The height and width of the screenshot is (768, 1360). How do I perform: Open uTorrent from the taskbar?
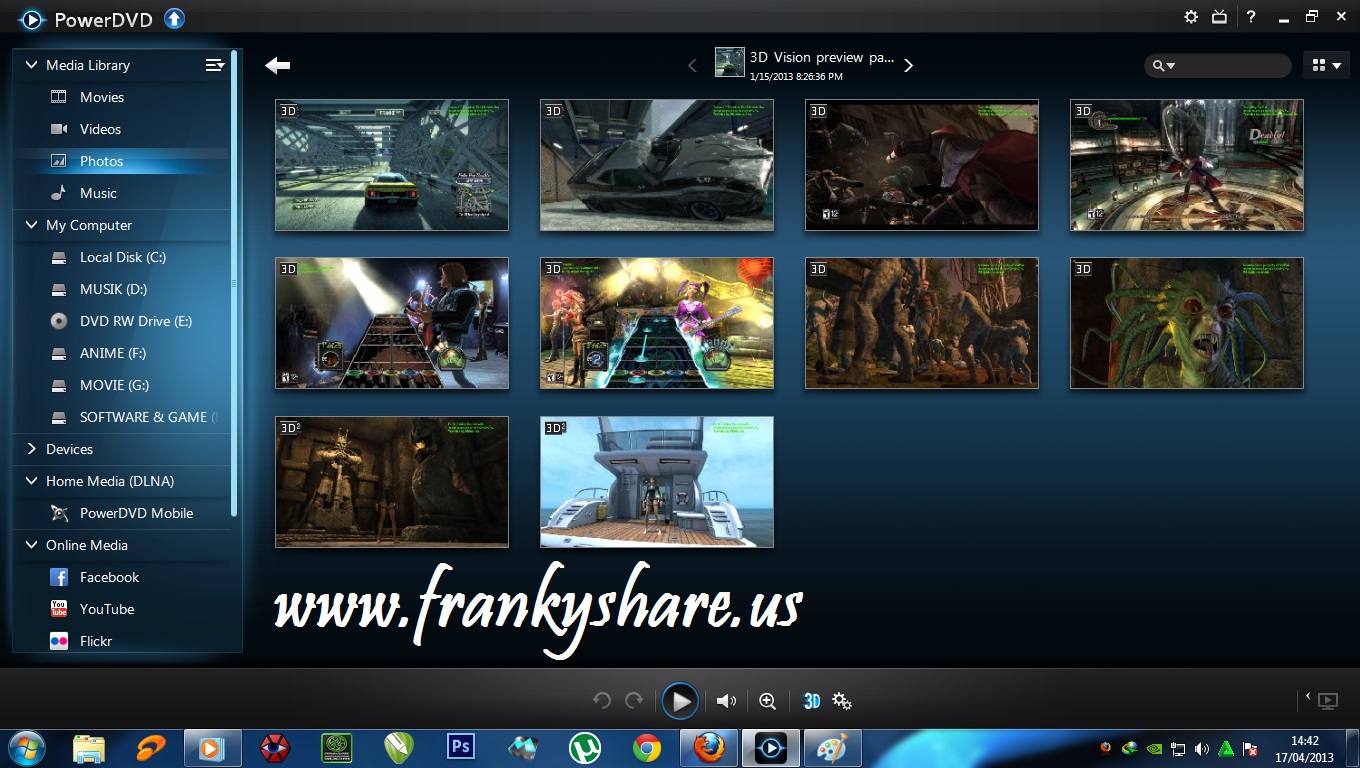[x=584, y=748]
